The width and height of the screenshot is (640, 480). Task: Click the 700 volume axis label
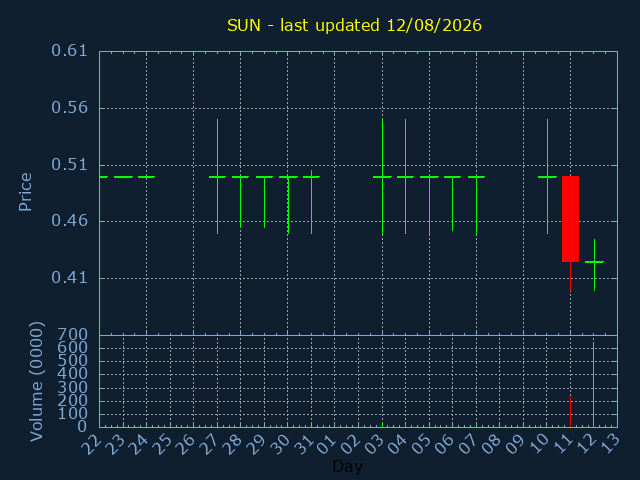72,335
